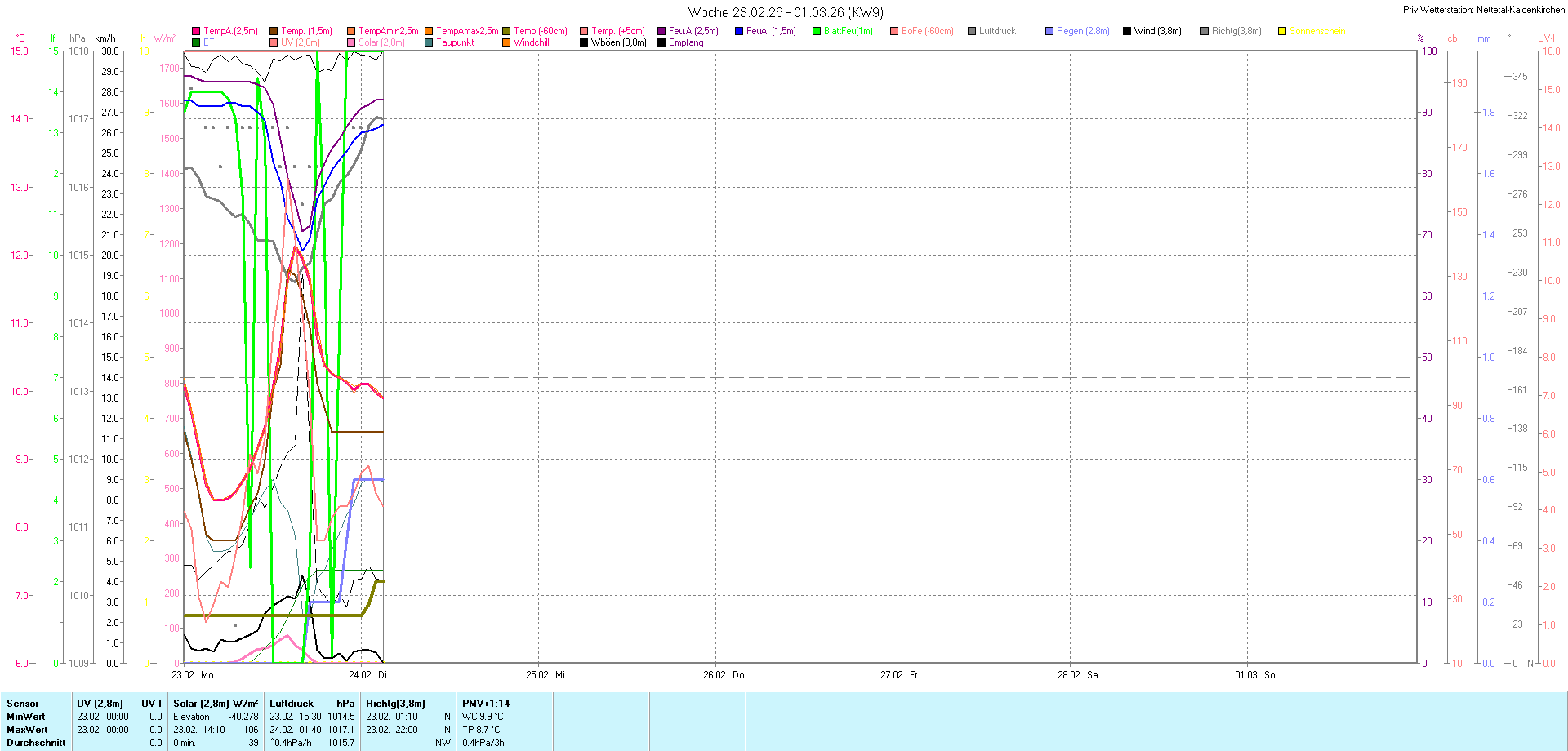Click the Richtg(3,8m) column header
This screenshot has height=751, width=1568.
pyautogui.click(x=395, y=704)
